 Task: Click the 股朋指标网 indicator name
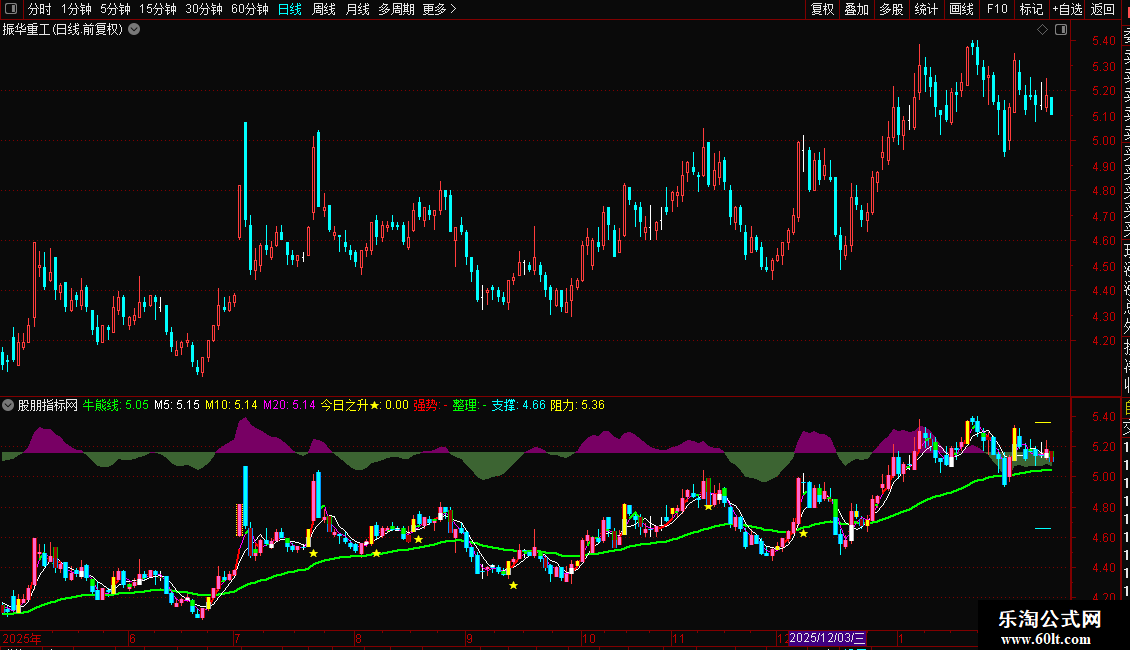(x=48, y=405)
